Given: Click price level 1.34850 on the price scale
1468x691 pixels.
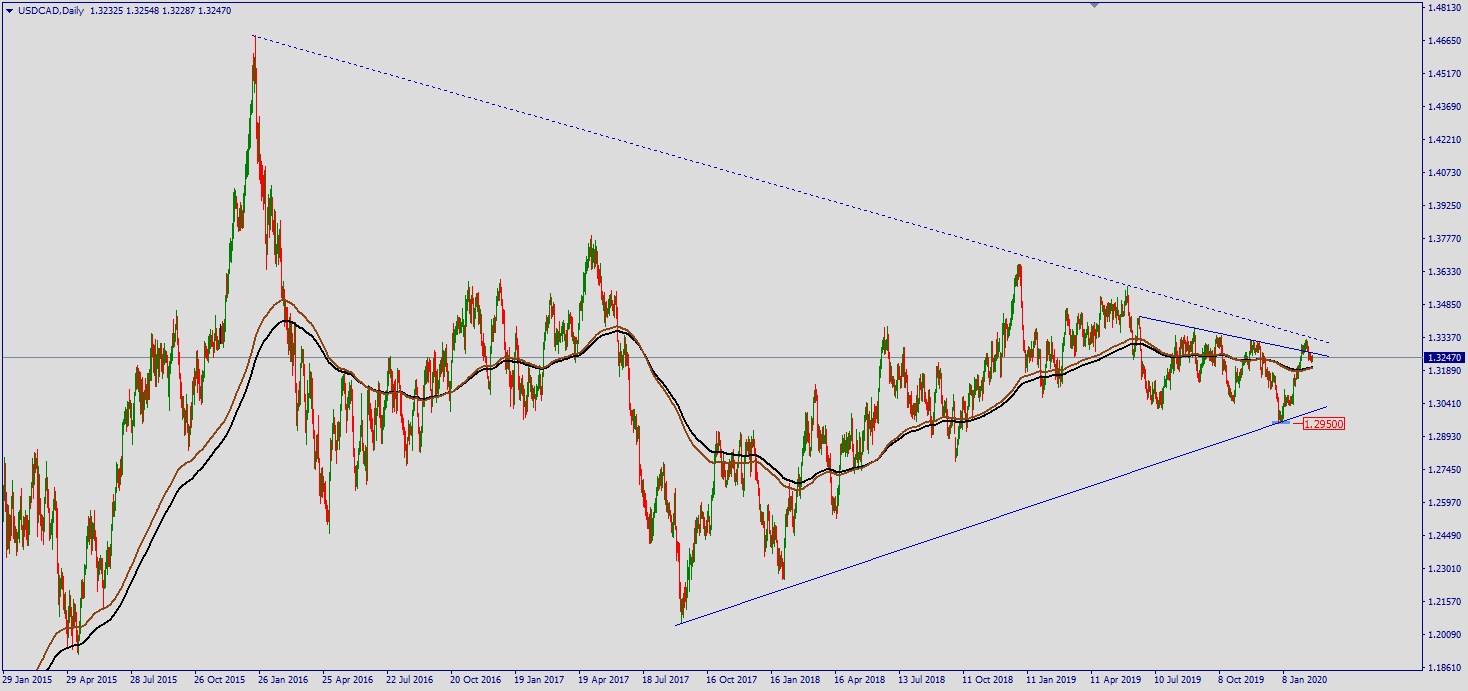Looking at the screenshot, I should click(1446, 305).
